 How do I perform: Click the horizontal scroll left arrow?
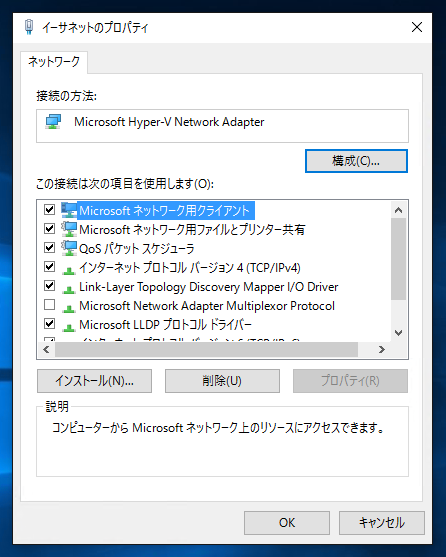(x=47, y=350)
